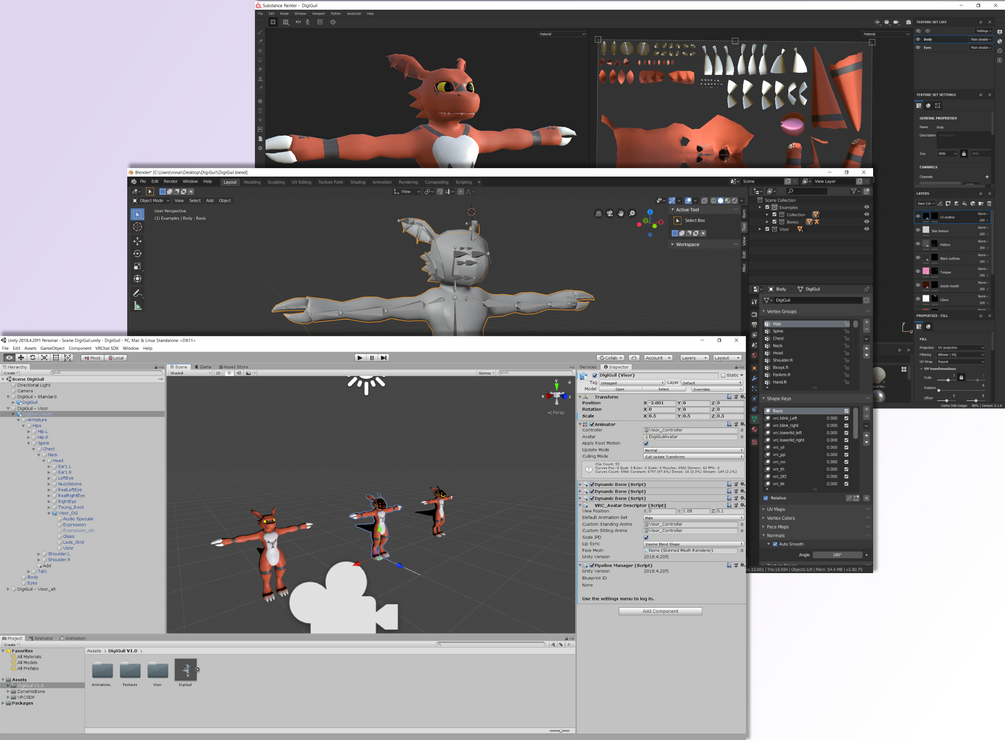Toggle Relative checkbox under Shape Keys
1005x740 pixels.
(x=766, y=498)
